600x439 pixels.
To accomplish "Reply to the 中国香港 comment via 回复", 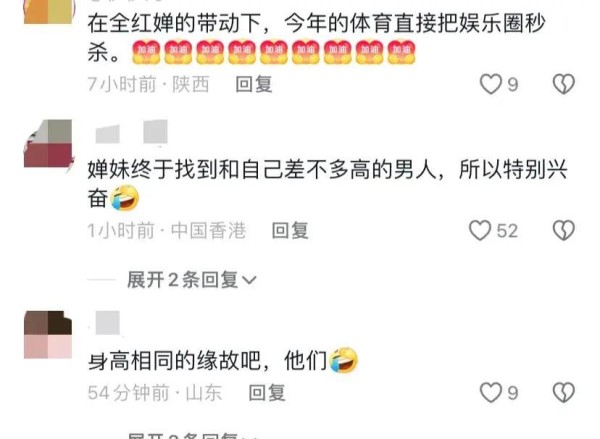I will coord(290,231).
